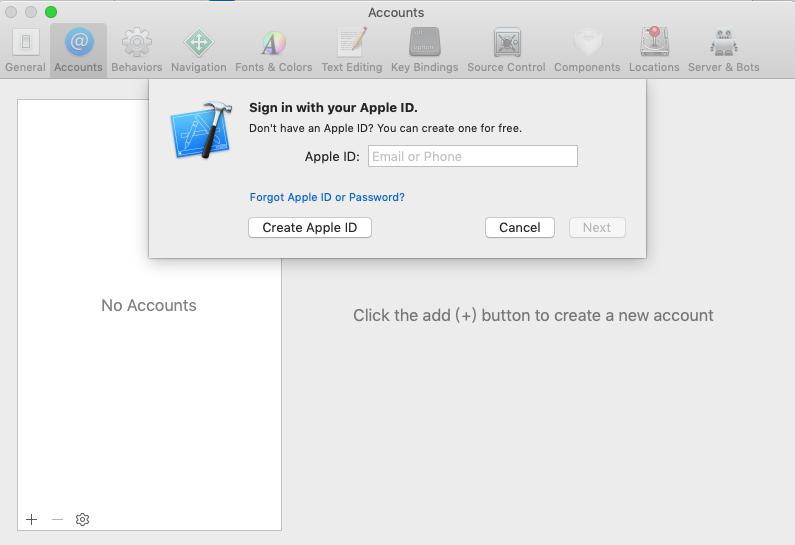Click 'Click the add (+) button' hint text

(533, 315)
